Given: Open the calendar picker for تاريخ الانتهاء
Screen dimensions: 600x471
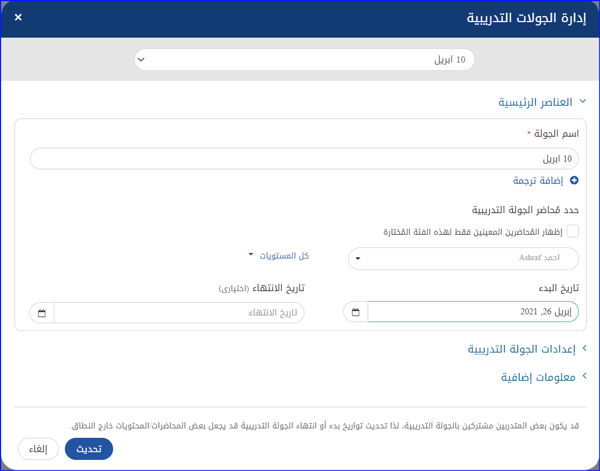Looking at the screenshot, I should click(x=42, y=313).
